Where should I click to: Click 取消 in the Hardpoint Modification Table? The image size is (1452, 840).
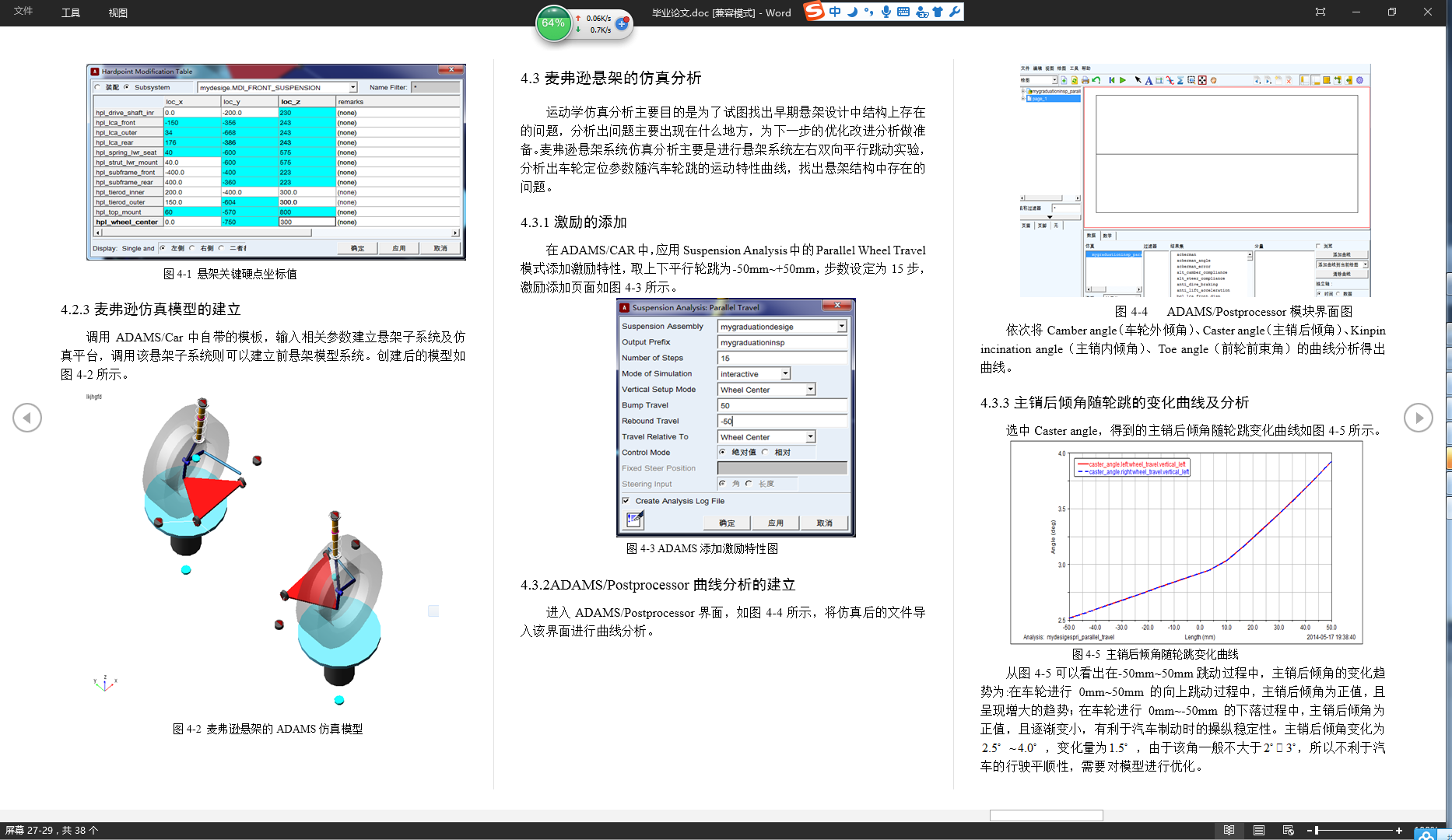click(440, 248)
